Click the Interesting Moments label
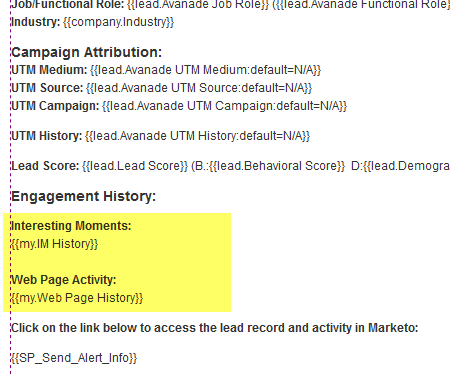Screen dimensions: 450x376 click(x=71, y=226)
